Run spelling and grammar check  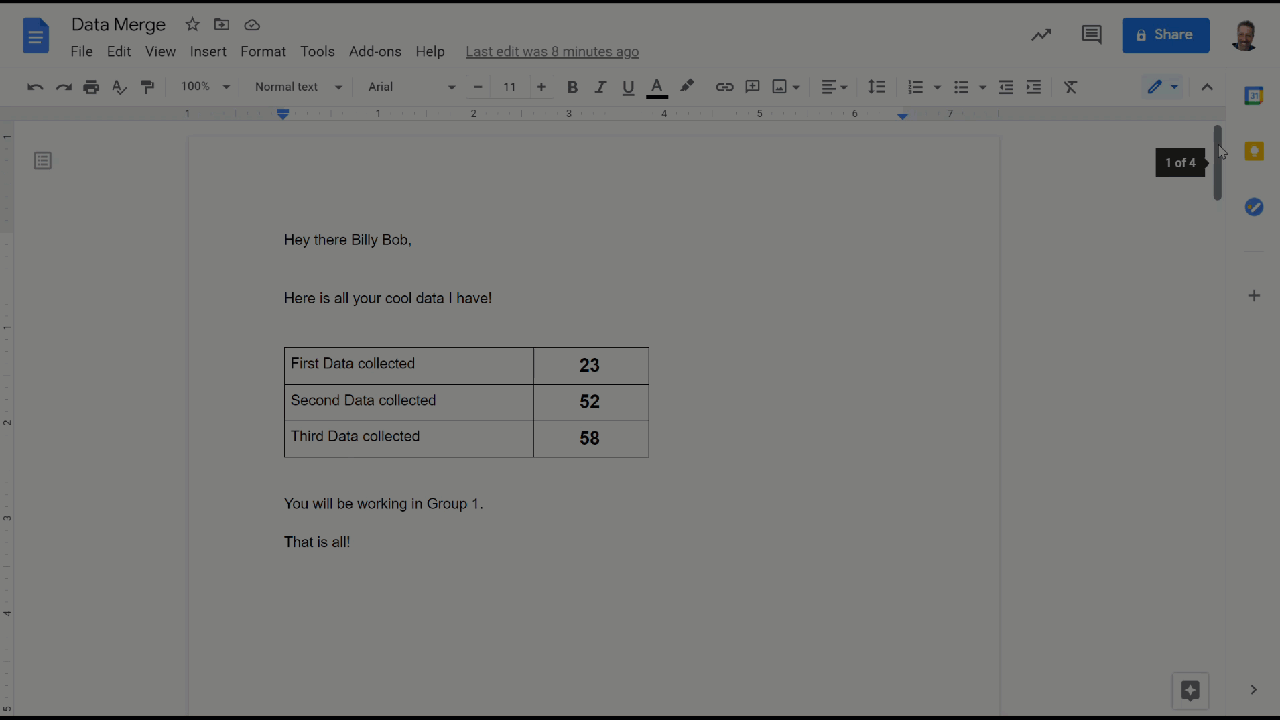point(120,87)
